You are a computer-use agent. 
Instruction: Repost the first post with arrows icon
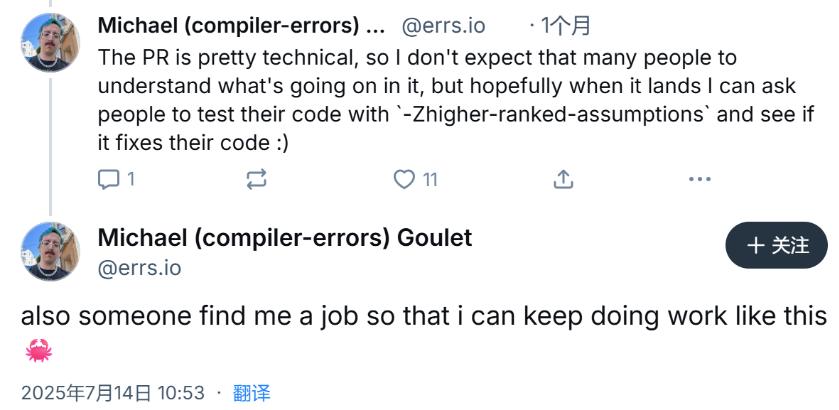tap(256, 179)
